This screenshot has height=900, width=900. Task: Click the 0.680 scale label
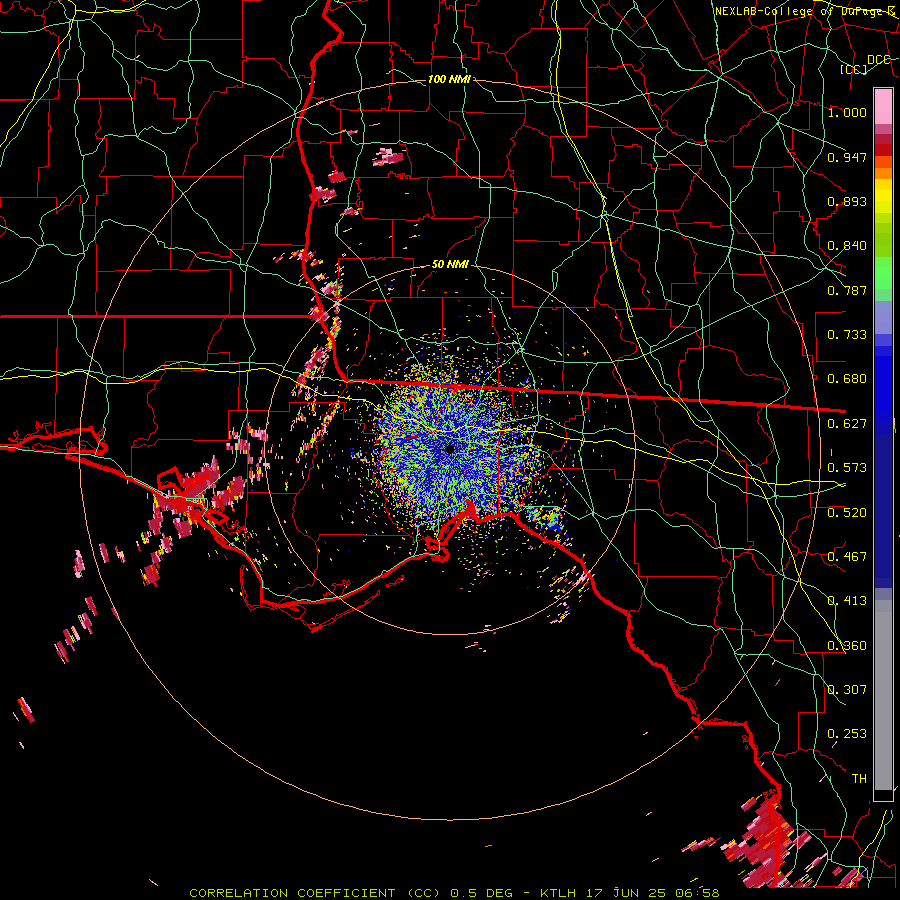847,379
